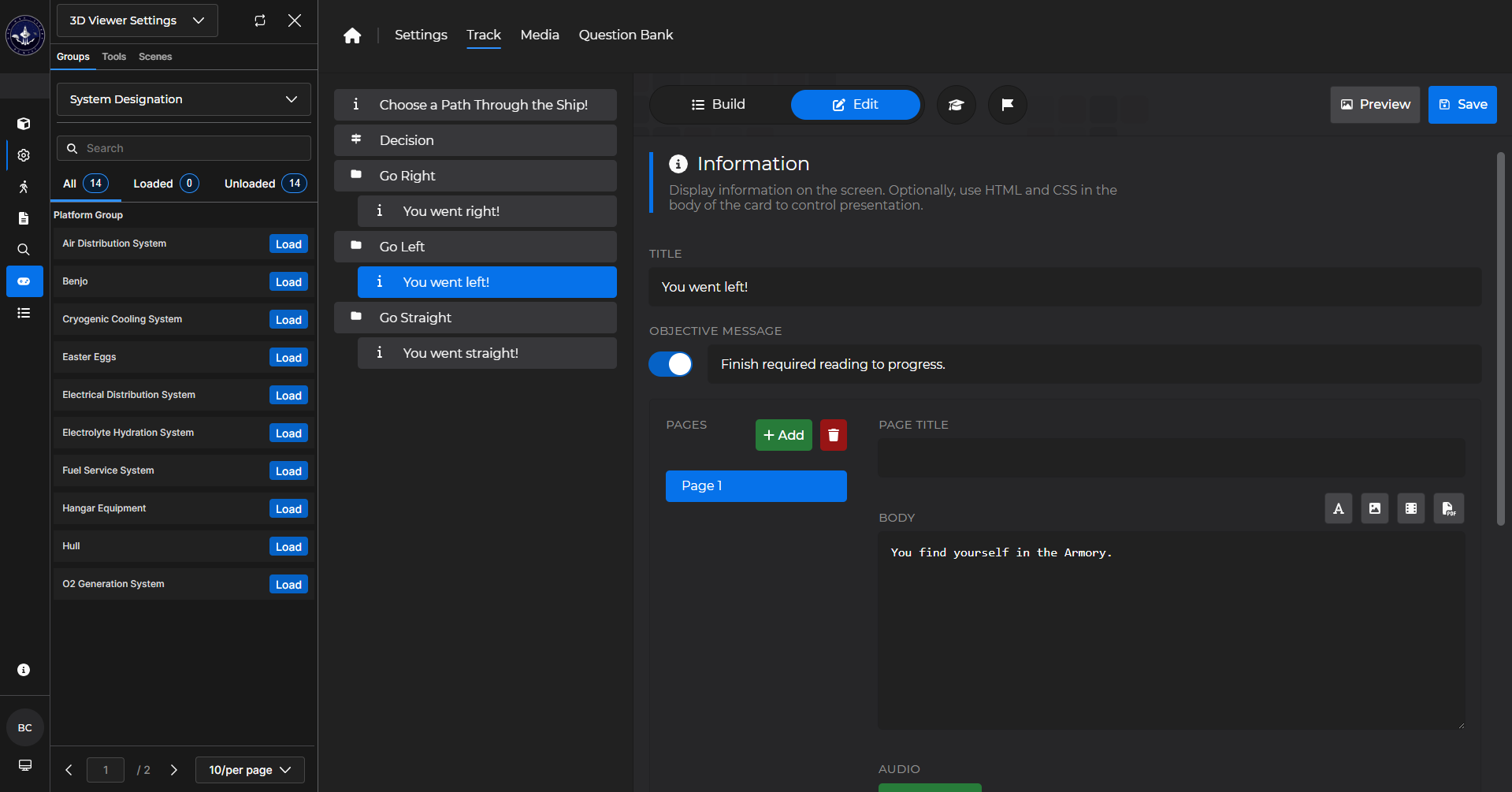Screen dimensions: 1512x792
Task: Load the Hangar Equipment group
Action: tap(288, 509)
